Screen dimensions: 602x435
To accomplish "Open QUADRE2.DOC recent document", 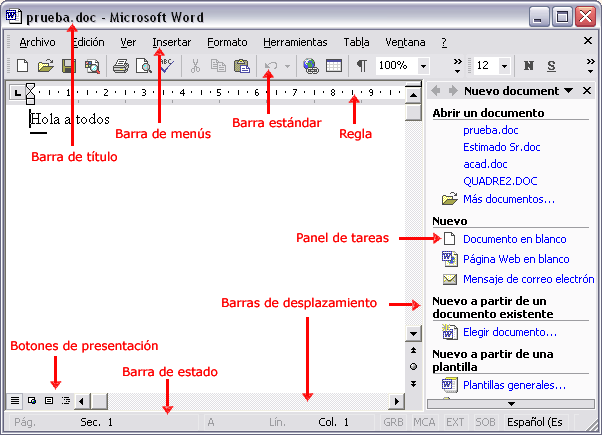I will [x=500, y=181].
